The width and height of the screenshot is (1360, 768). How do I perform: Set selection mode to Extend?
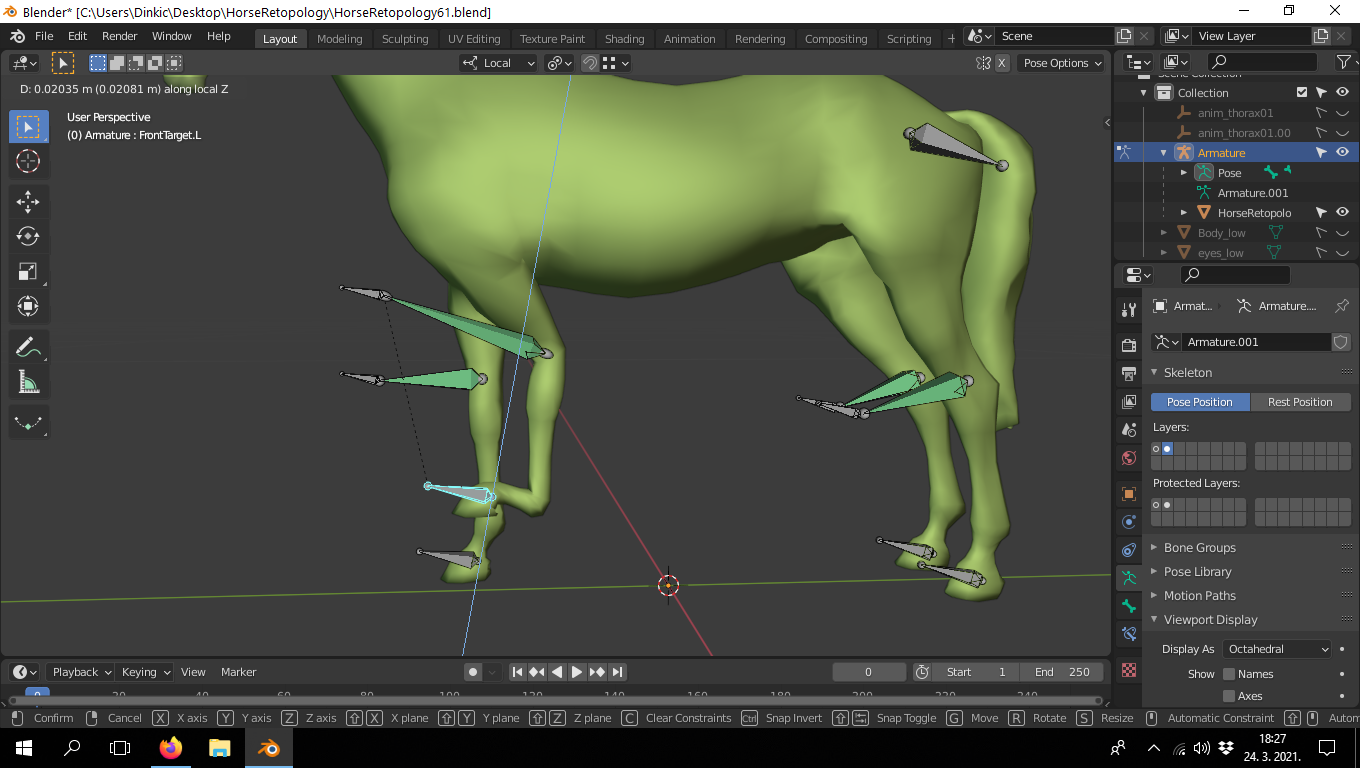pos(117,63)
